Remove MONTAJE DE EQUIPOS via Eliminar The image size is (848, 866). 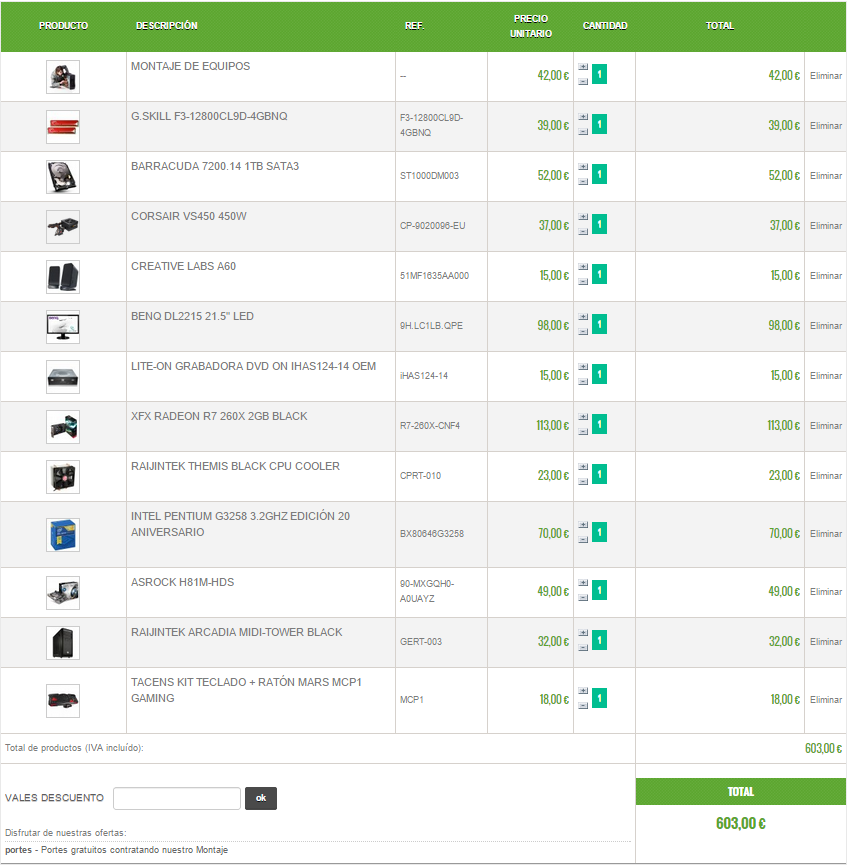click(x=826, y=76)
